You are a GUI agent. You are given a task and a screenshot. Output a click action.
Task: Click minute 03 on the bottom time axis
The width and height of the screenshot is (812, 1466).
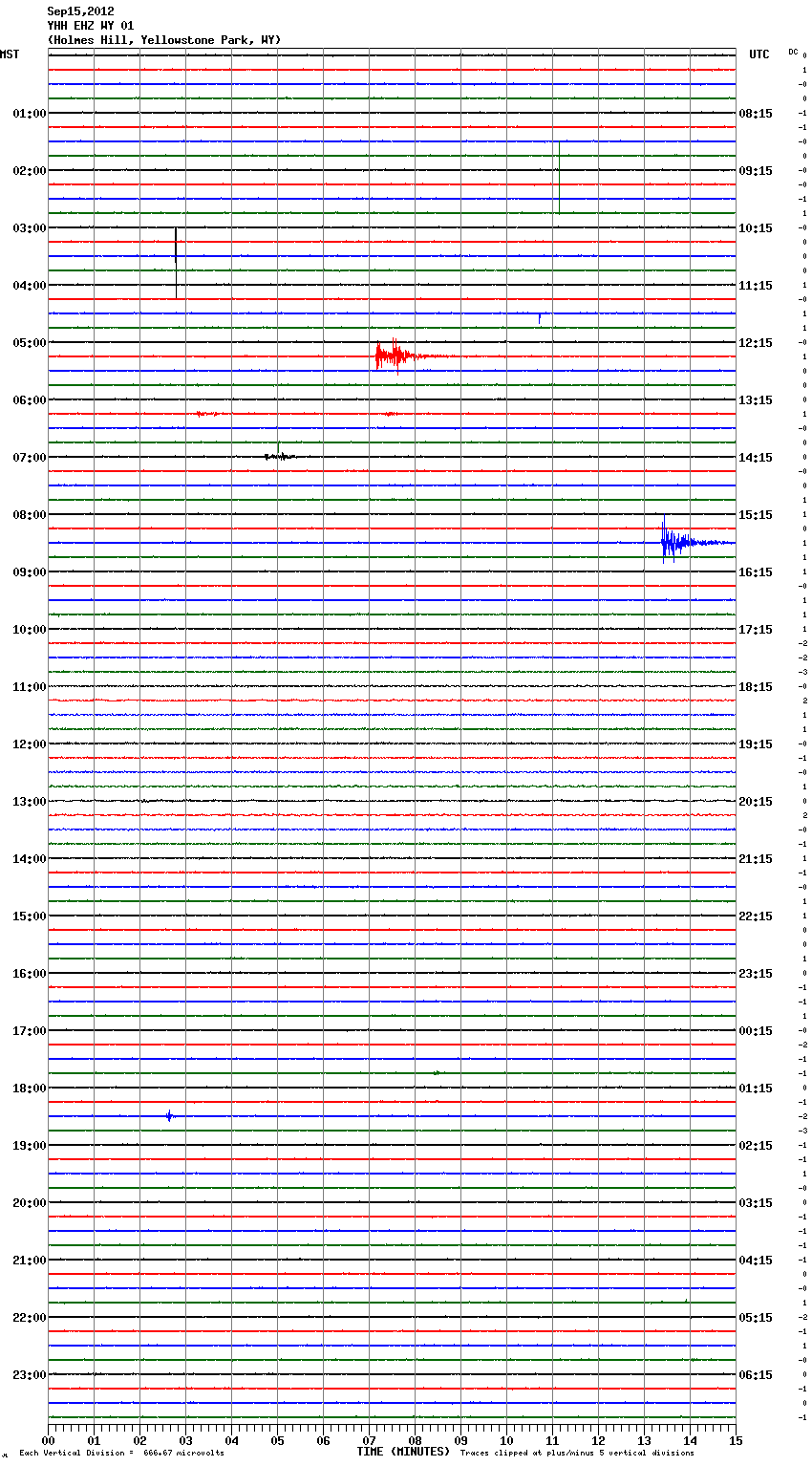[185, 1440]
